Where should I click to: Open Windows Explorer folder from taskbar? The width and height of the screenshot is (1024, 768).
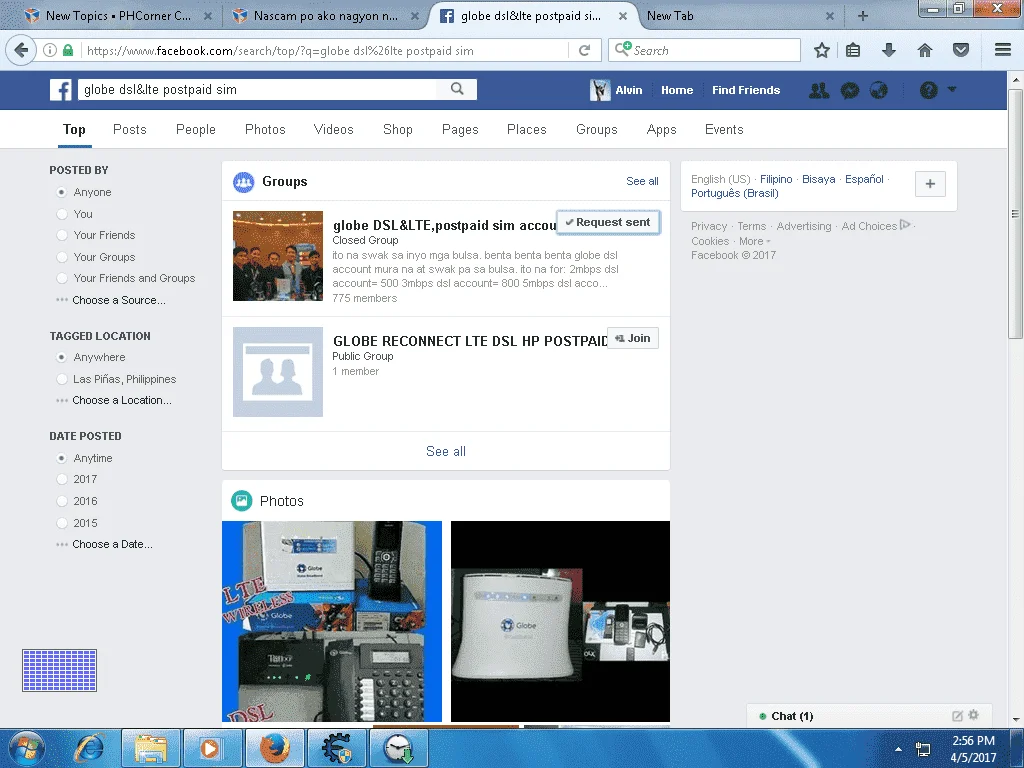point(152,748)
